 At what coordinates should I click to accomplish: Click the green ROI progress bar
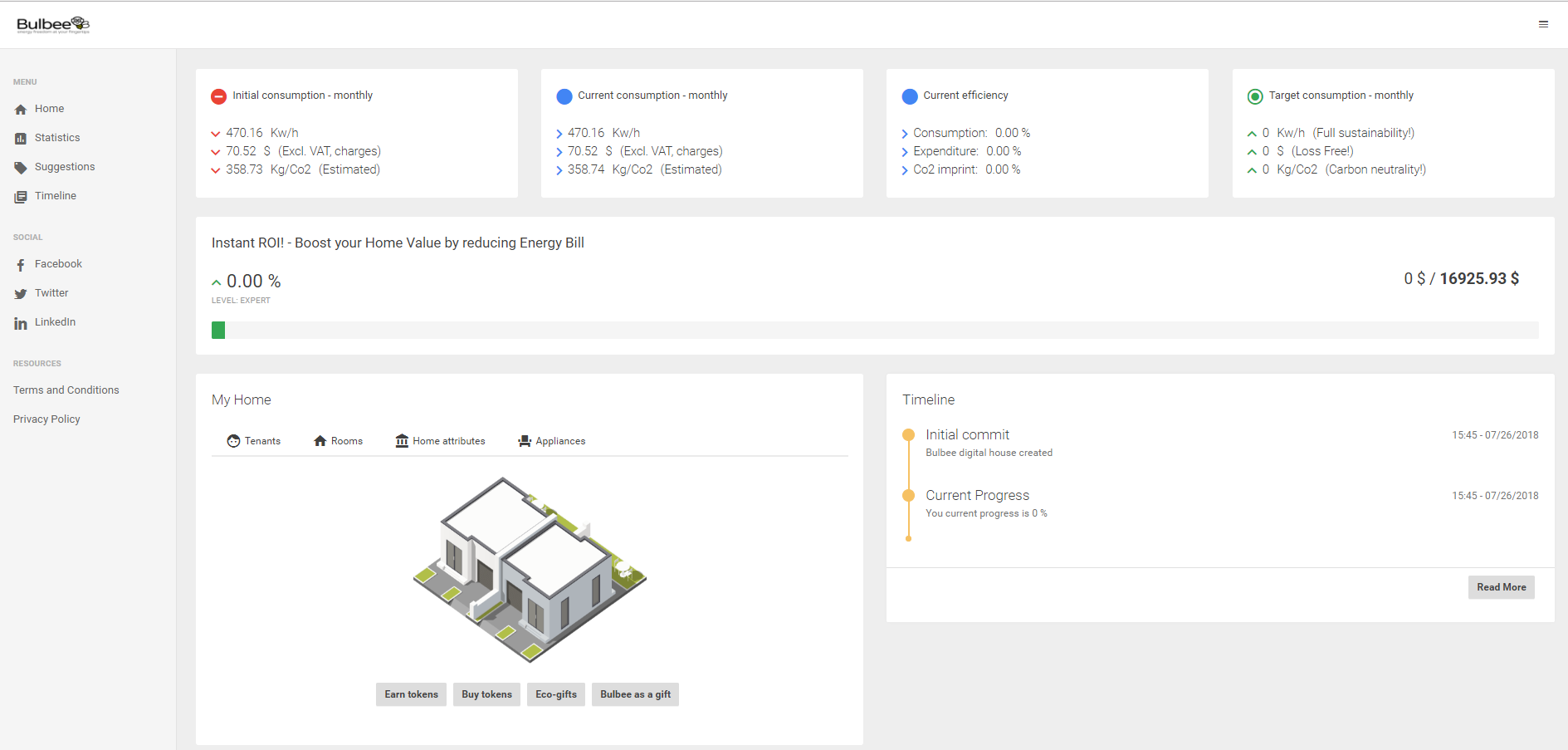pyautogui.click(x=218, y=331)
